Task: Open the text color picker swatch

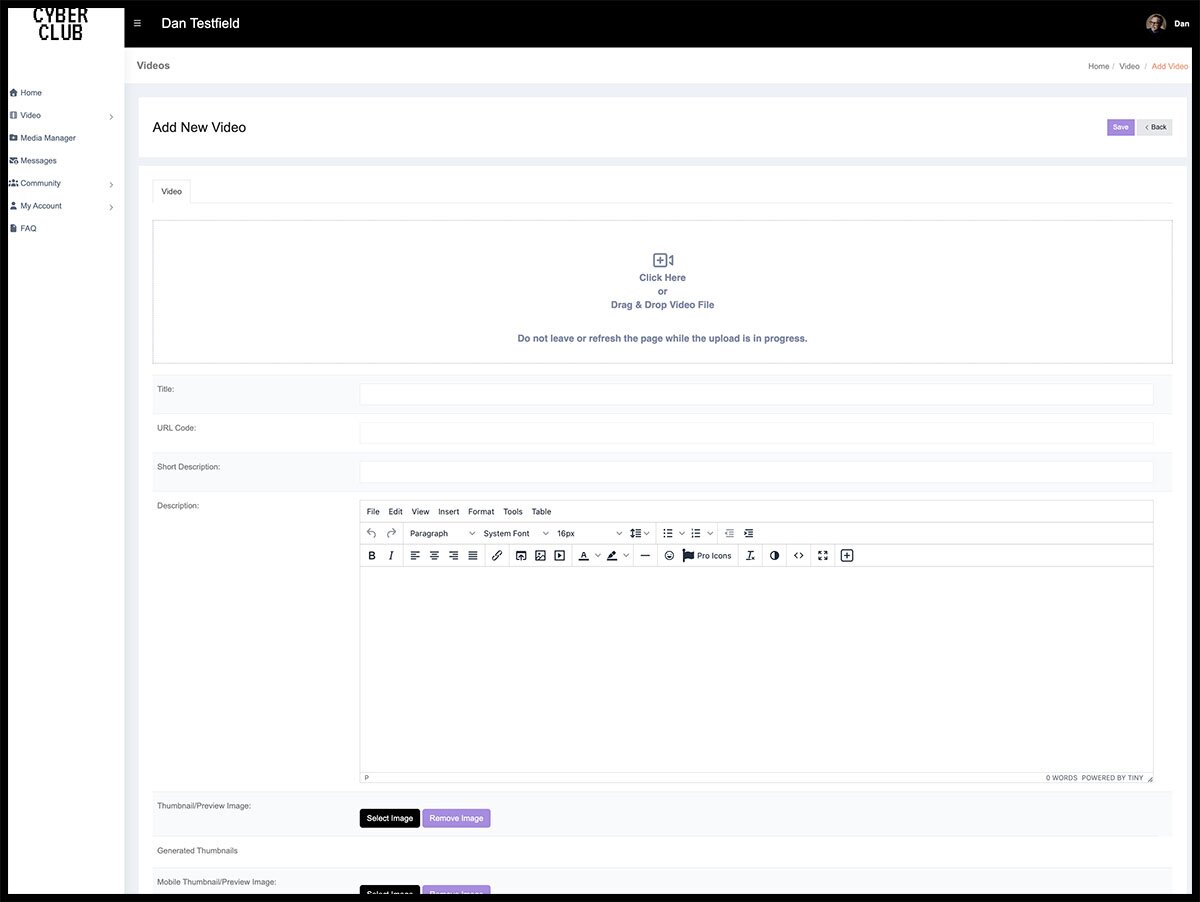Action: click(584, 556)
